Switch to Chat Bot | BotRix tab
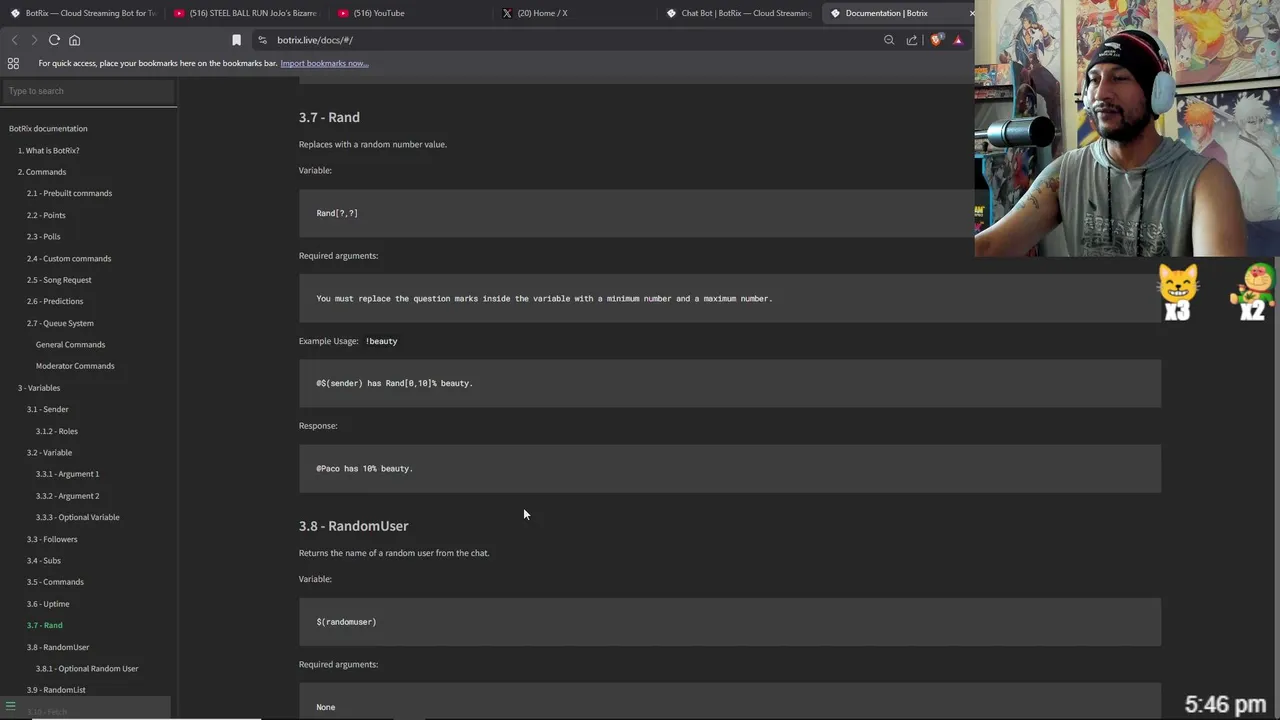 pyautogui.click(x=738, y=13)
